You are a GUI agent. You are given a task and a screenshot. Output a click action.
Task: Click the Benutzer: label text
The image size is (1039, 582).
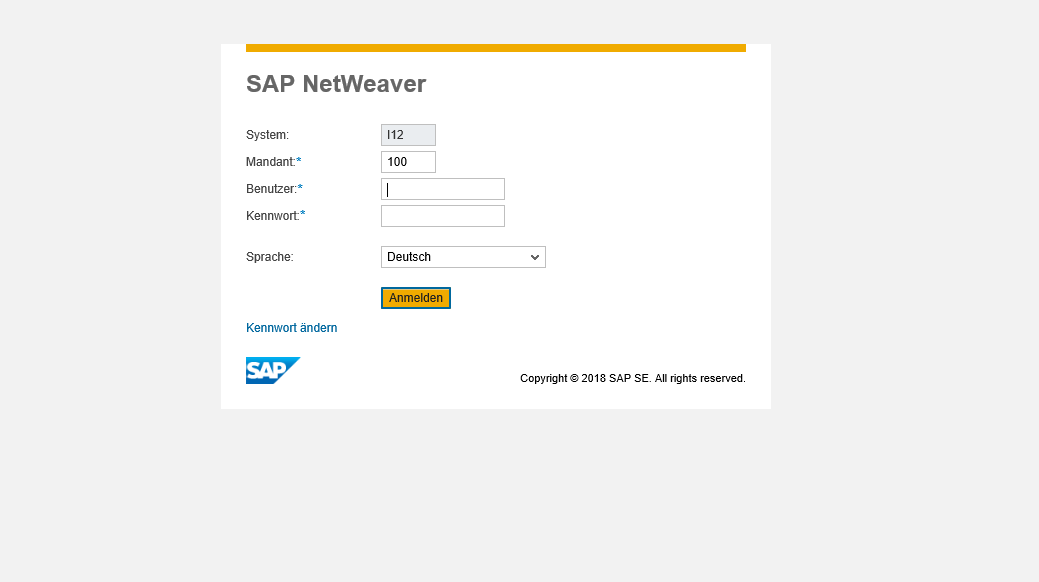271,189
